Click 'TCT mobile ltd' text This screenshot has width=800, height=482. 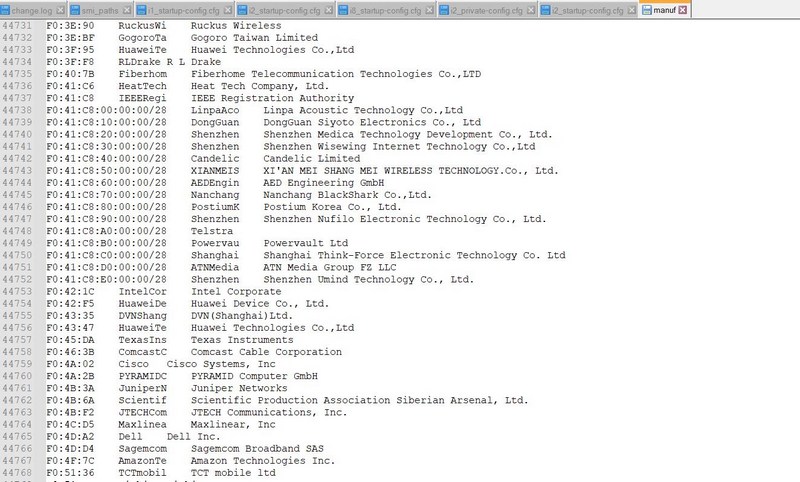(x=233, y=473)
